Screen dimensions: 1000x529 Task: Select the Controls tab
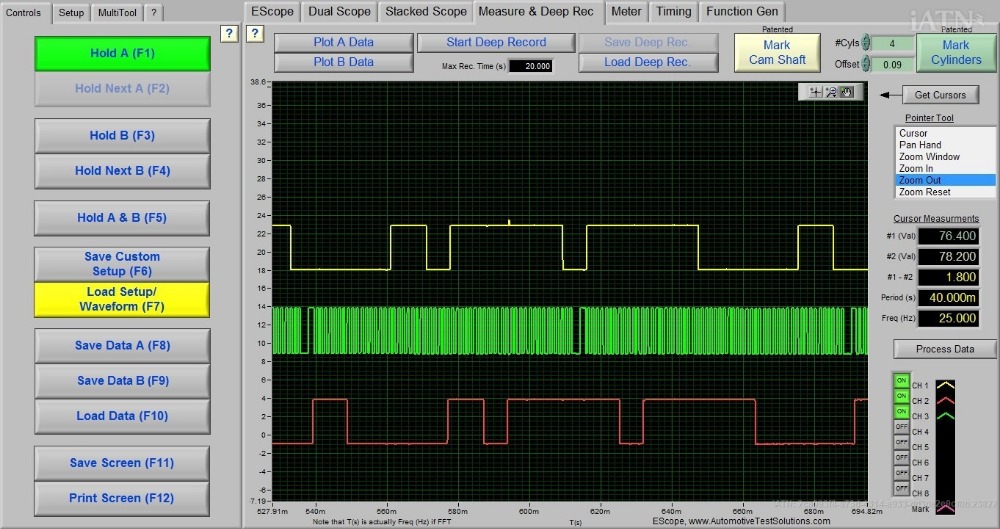(x=24, y=13)
